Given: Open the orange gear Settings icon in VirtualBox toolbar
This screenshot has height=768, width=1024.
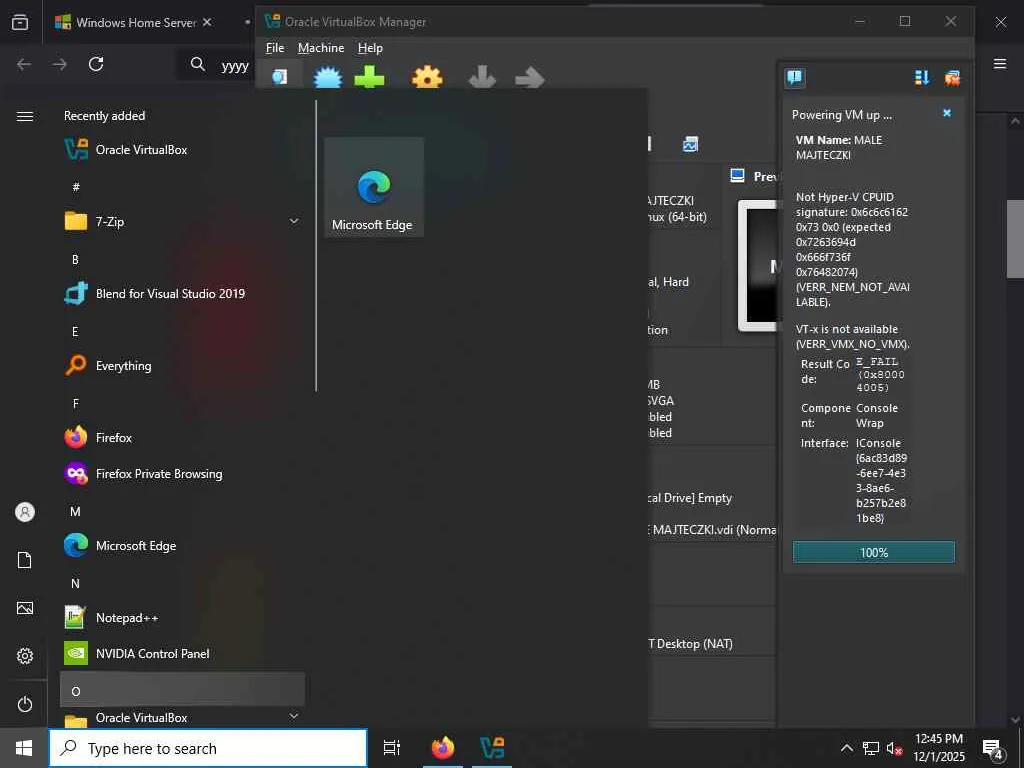Looking at the screenshot, I should (x=427, y=78).
